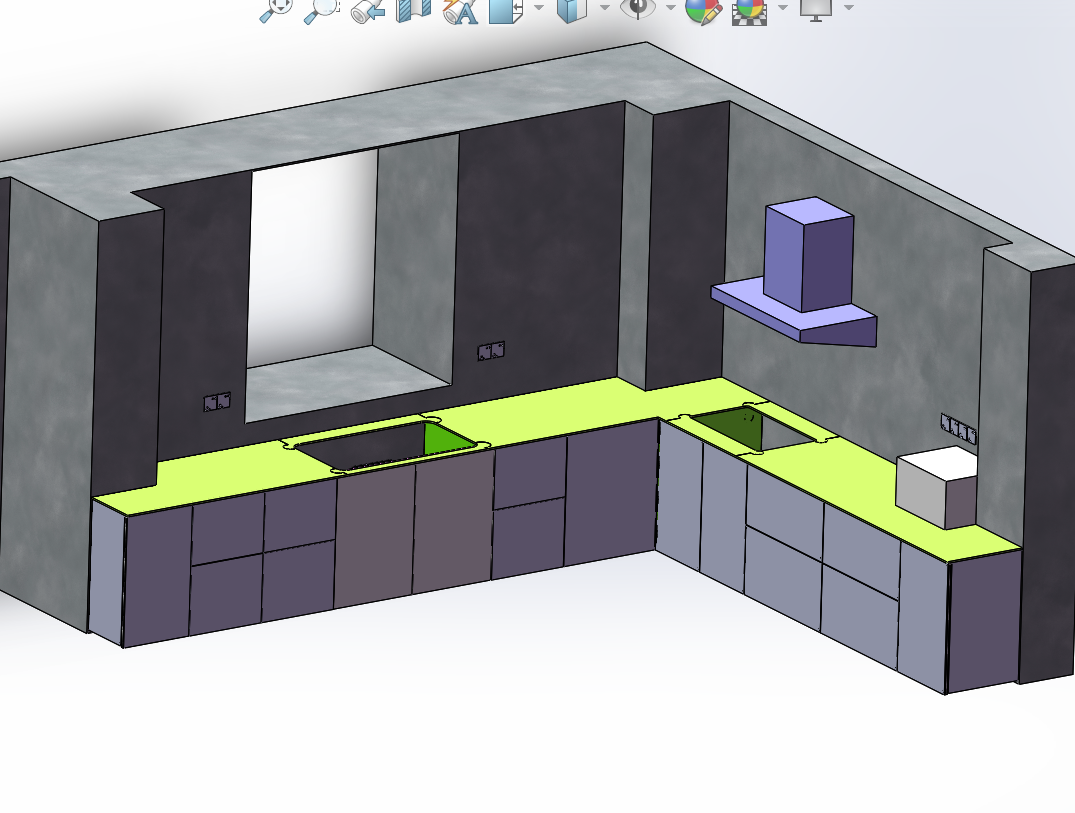
Task: Click the View Orientation icon
Action: [505, 9]
